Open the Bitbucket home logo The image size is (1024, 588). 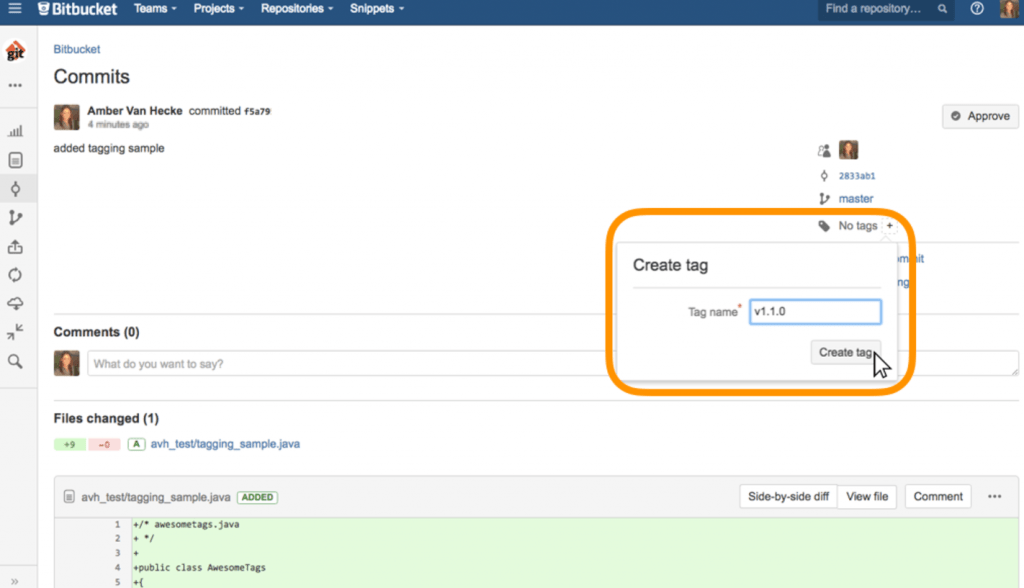tap(77, 10)
